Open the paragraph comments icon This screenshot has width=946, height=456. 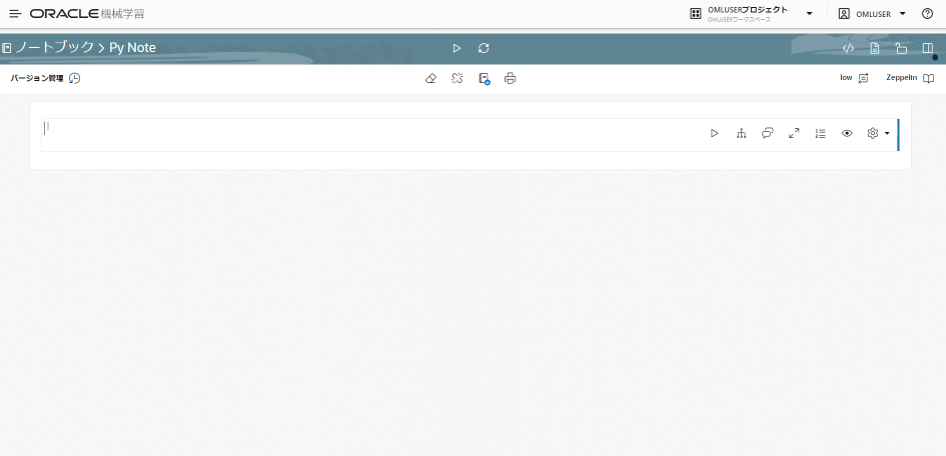point(767,133)
